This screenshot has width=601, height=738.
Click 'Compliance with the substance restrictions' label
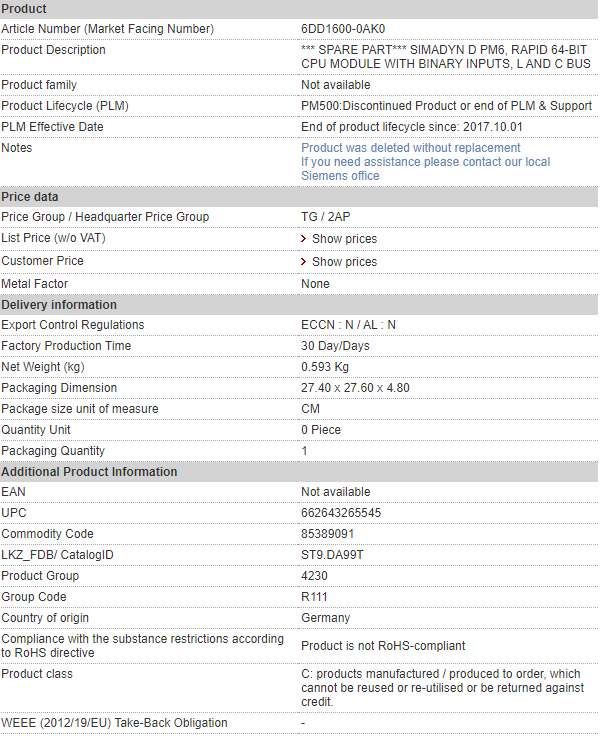pos(143,646)
